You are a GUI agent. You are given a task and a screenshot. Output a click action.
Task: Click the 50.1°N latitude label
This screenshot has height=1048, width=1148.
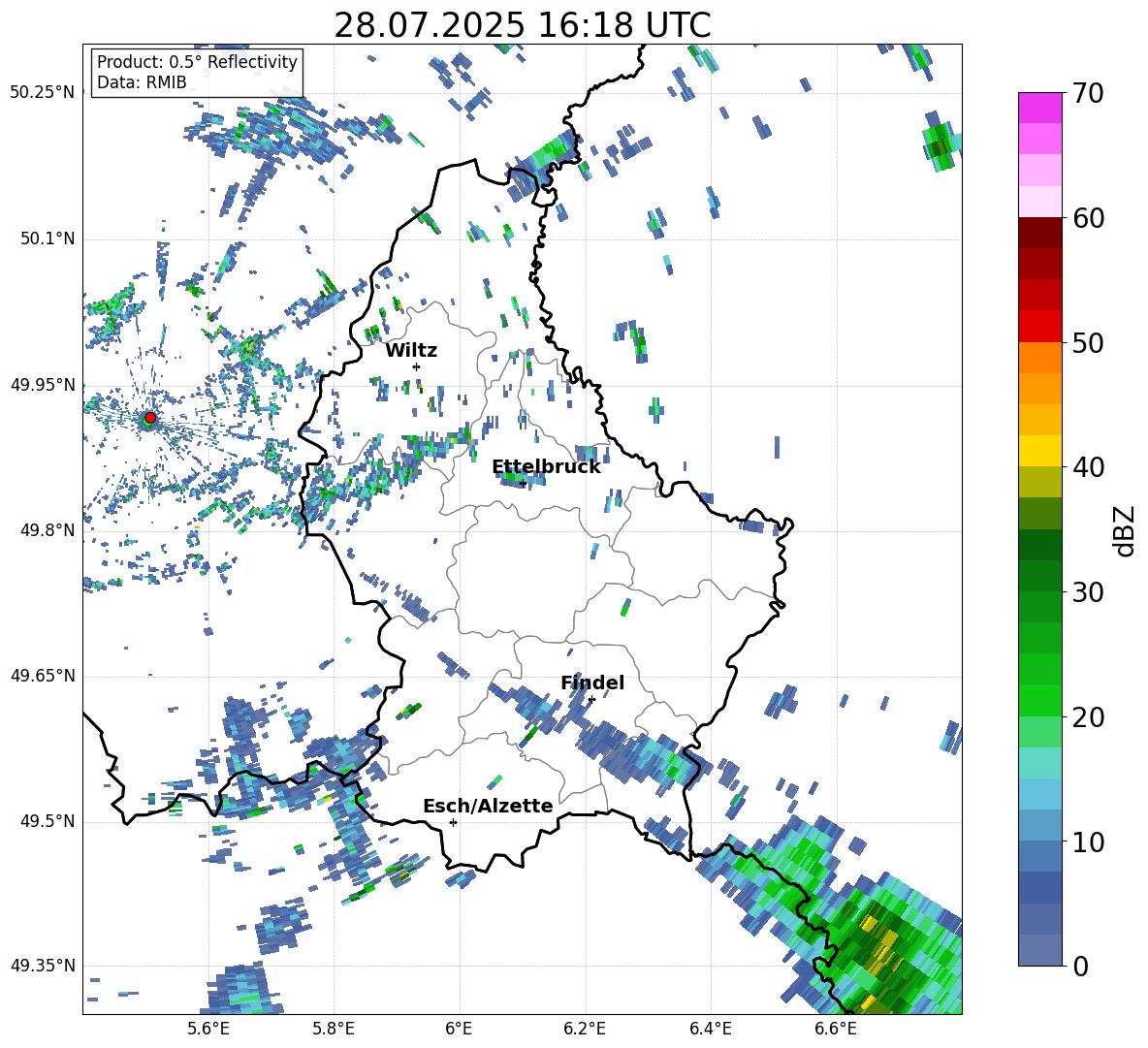tap(48, 238)
